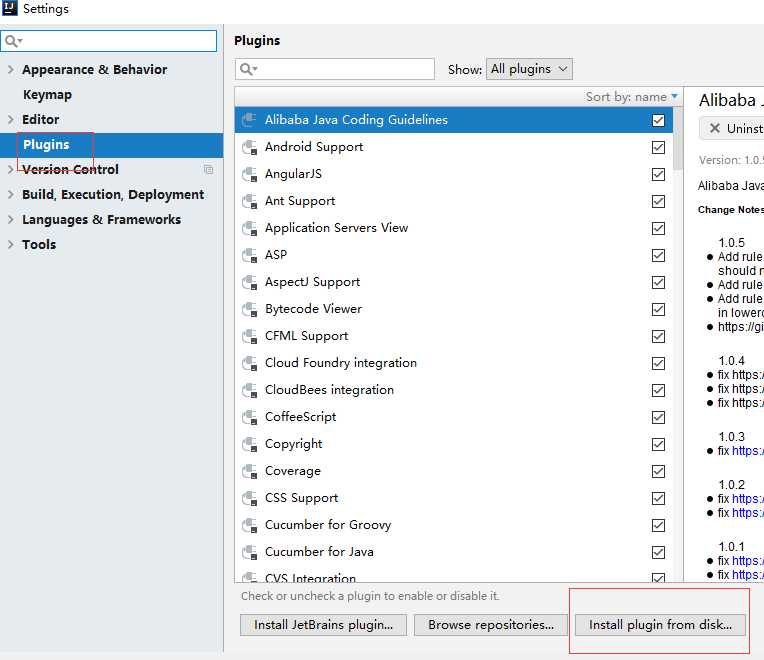
Task: Click the Android Support plugin icon
Action: coord(250,147)
